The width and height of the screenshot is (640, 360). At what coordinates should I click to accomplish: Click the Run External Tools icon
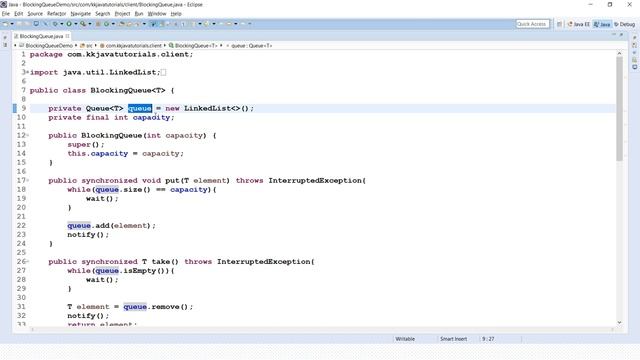[x=83, y=24]
